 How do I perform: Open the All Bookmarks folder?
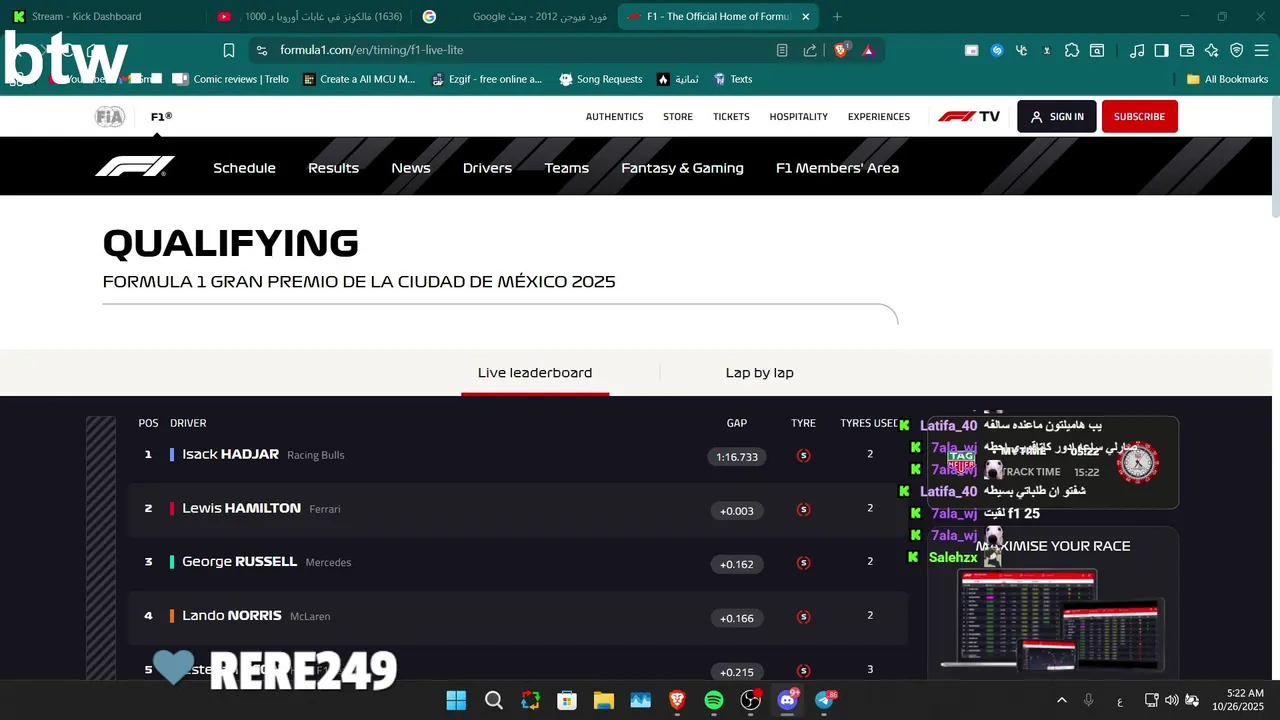point(1227,79)
